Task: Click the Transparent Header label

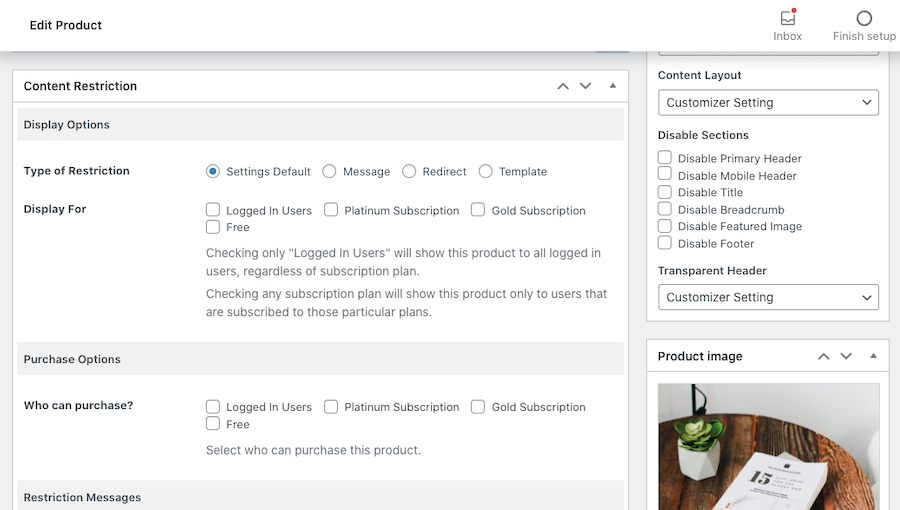Action: click(712, 271)
